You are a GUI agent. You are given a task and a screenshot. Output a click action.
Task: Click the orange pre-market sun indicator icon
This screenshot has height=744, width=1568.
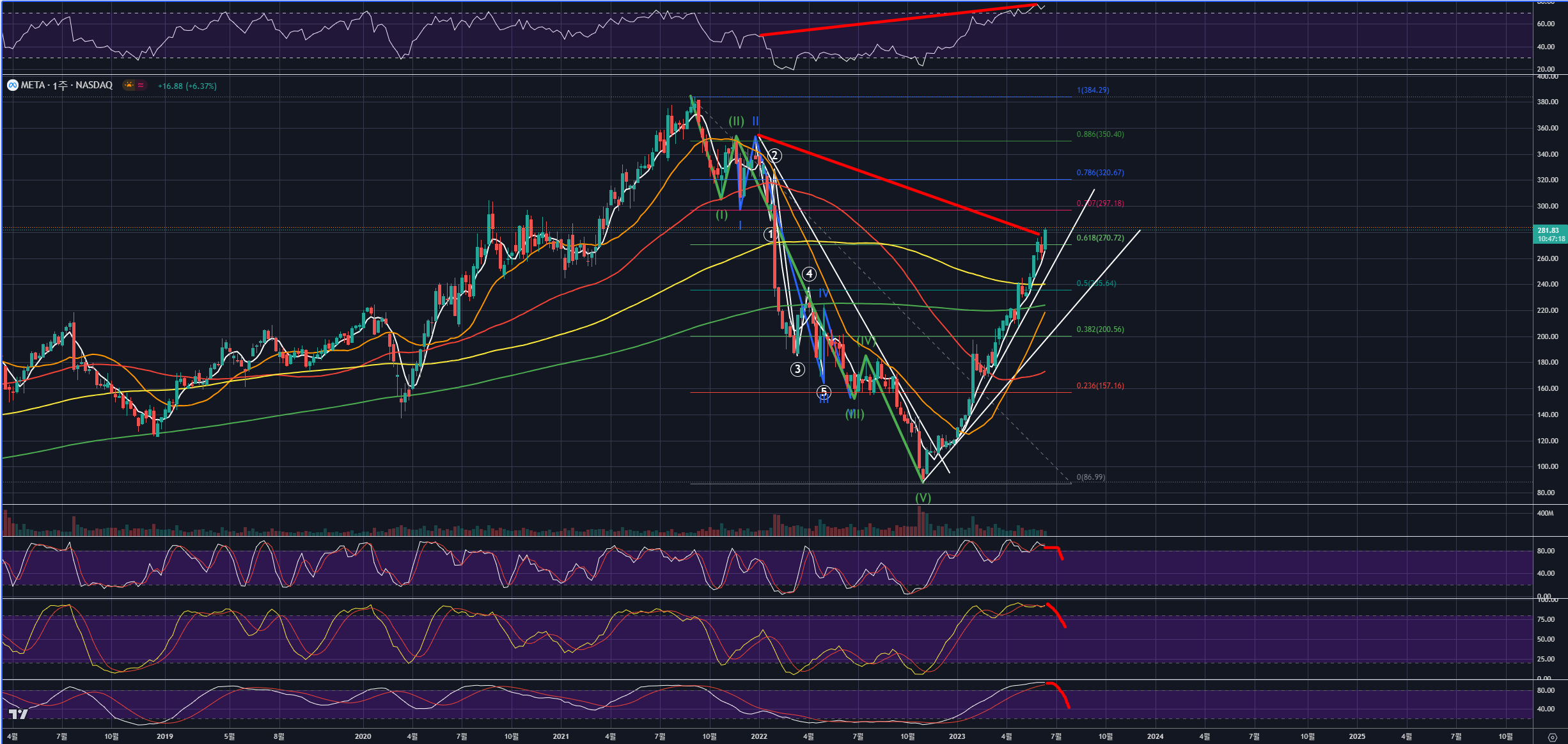point(129,85)
